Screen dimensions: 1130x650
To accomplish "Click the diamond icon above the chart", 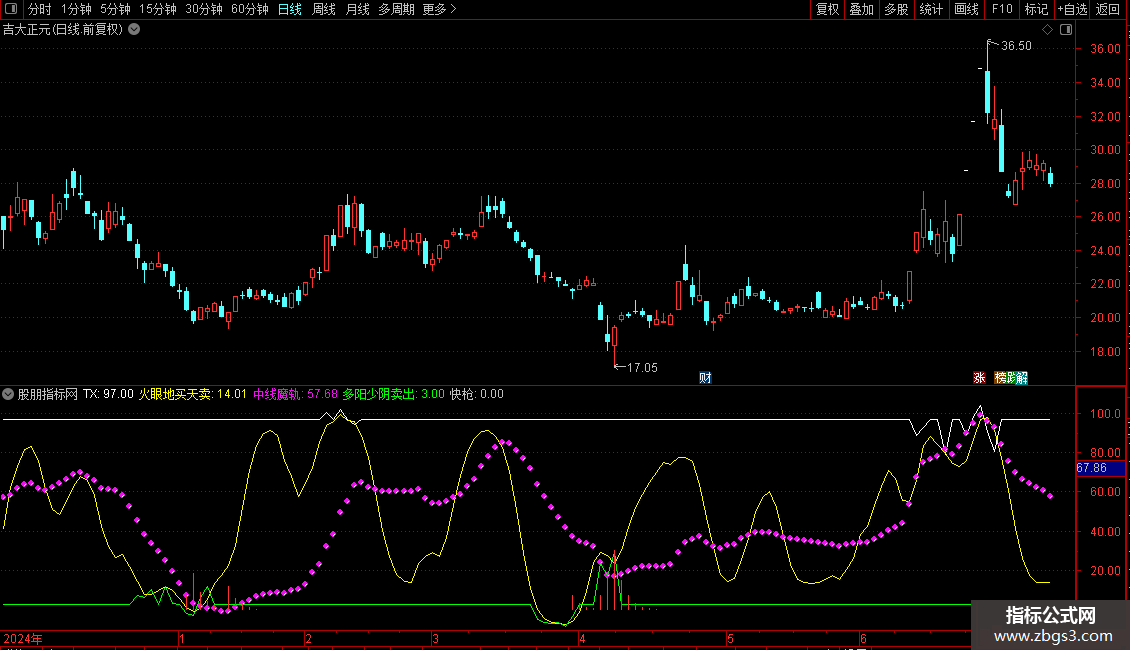I will (1048, 30).
